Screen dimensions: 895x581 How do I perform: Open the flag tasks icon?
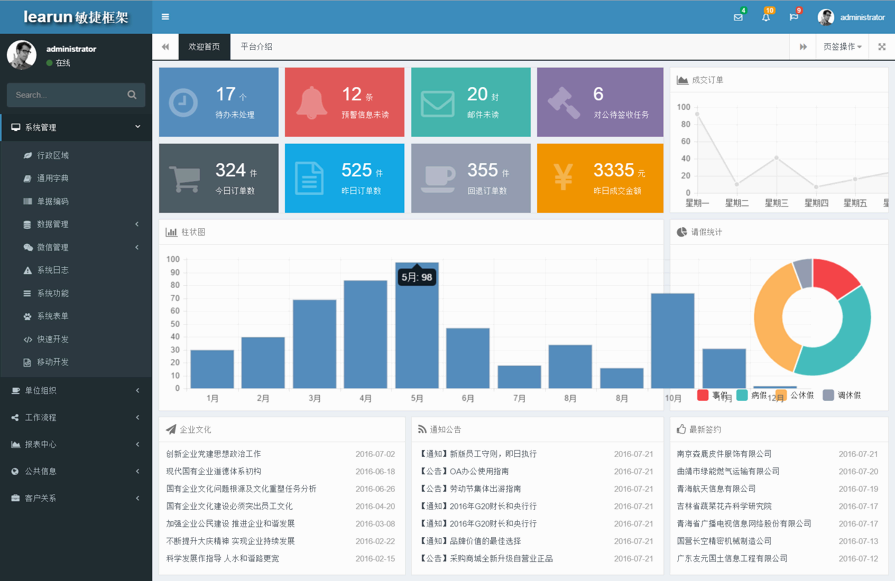794,17
